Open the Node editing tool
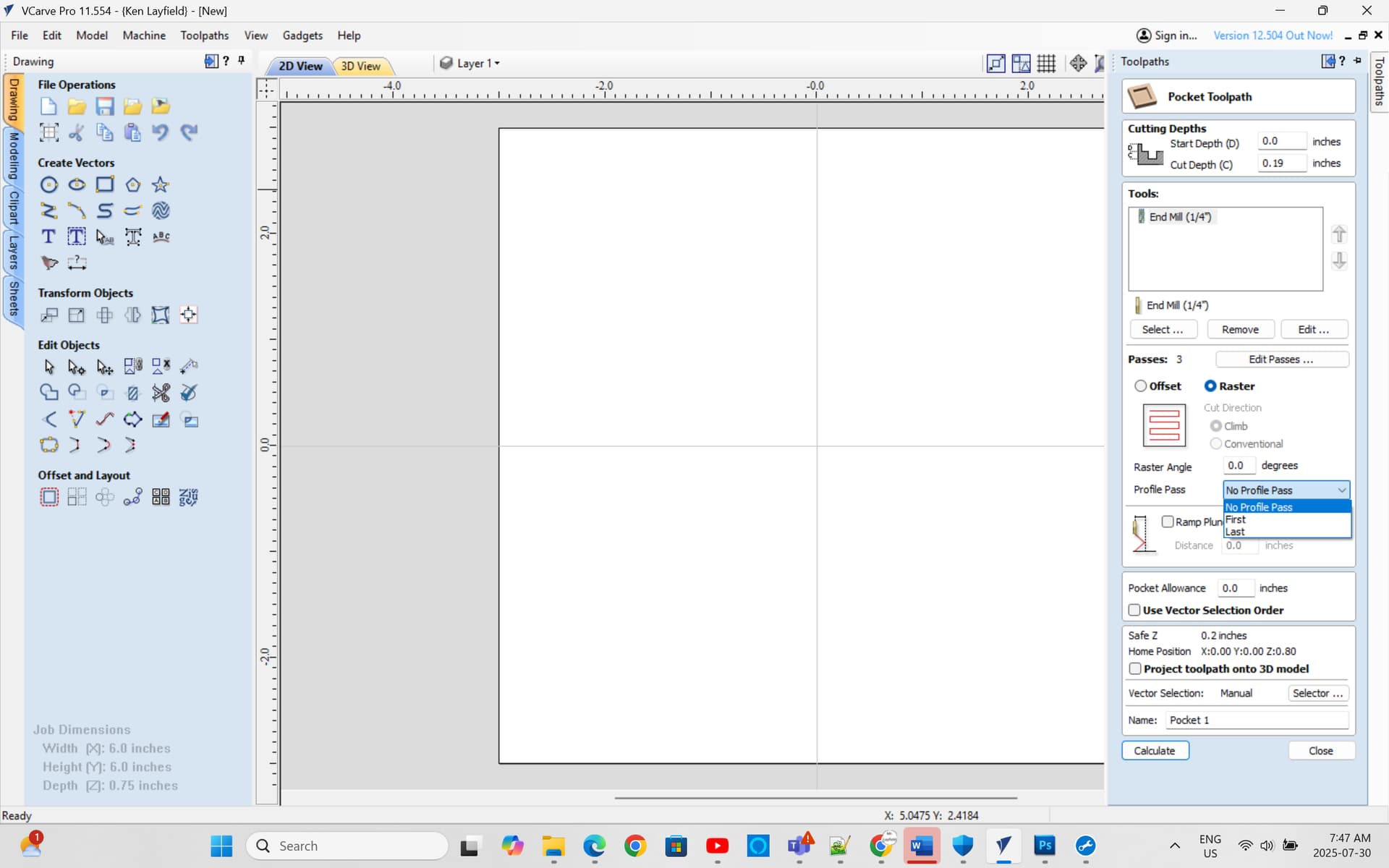The height and width of the screenshot is (868, 1389). click(x=77, y=367)
